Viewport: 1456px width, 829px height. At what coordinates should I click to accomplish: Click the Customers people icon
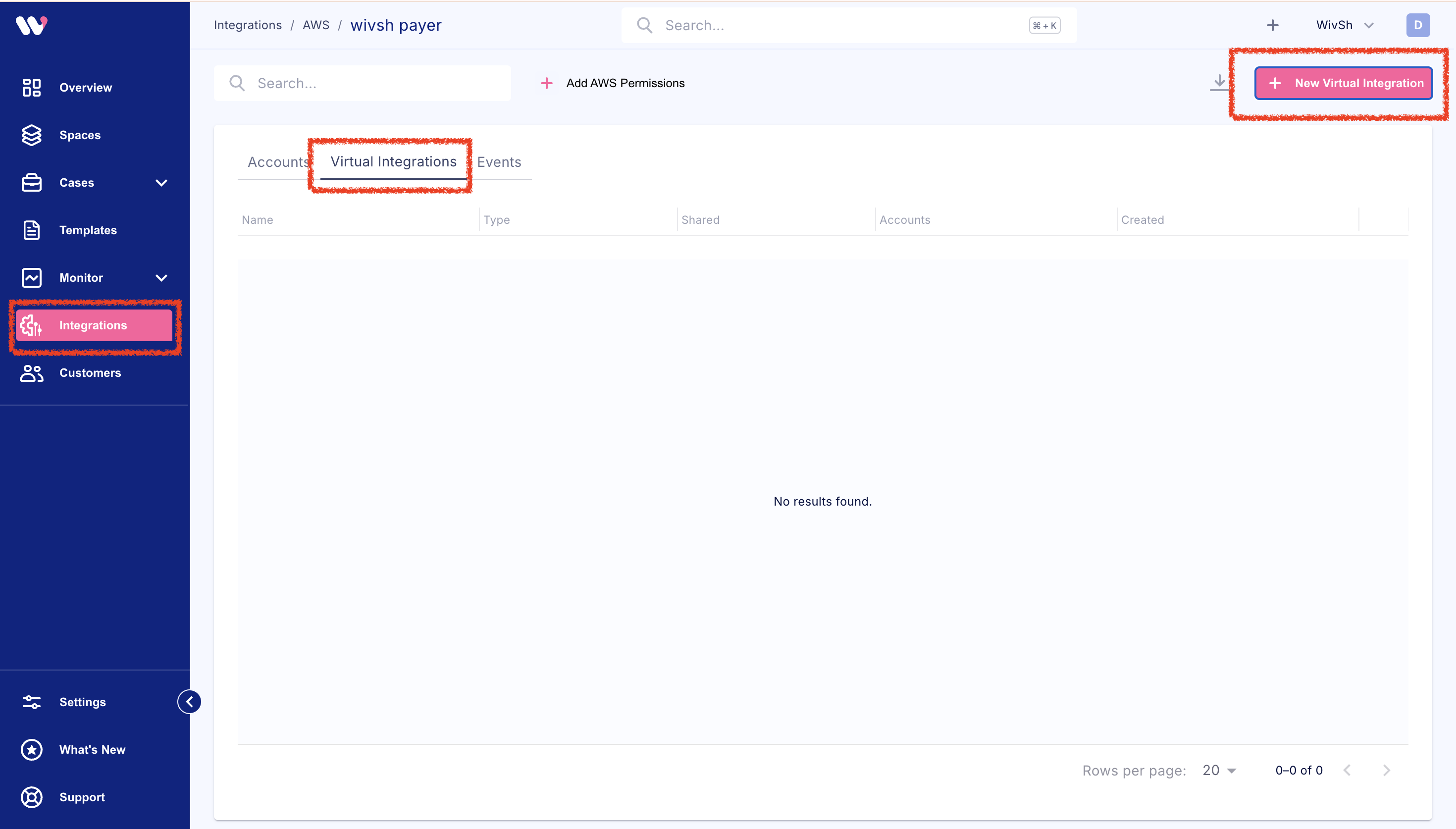[31, 373]
